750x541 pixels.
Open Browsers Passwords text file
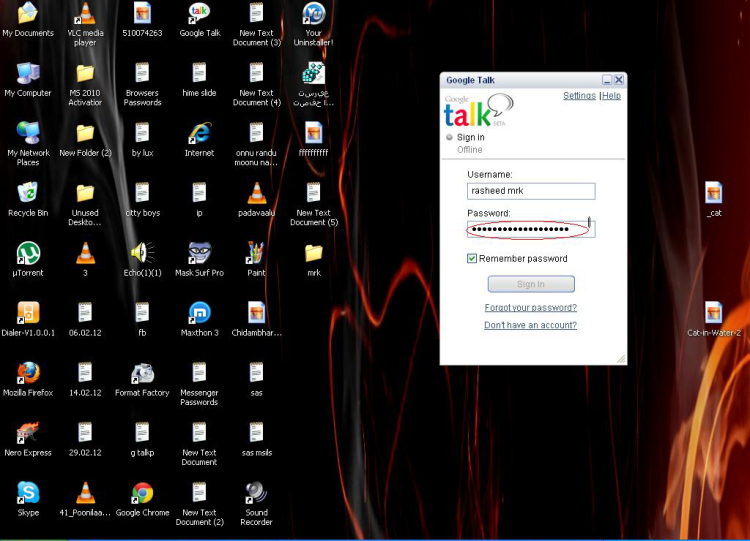142,73
